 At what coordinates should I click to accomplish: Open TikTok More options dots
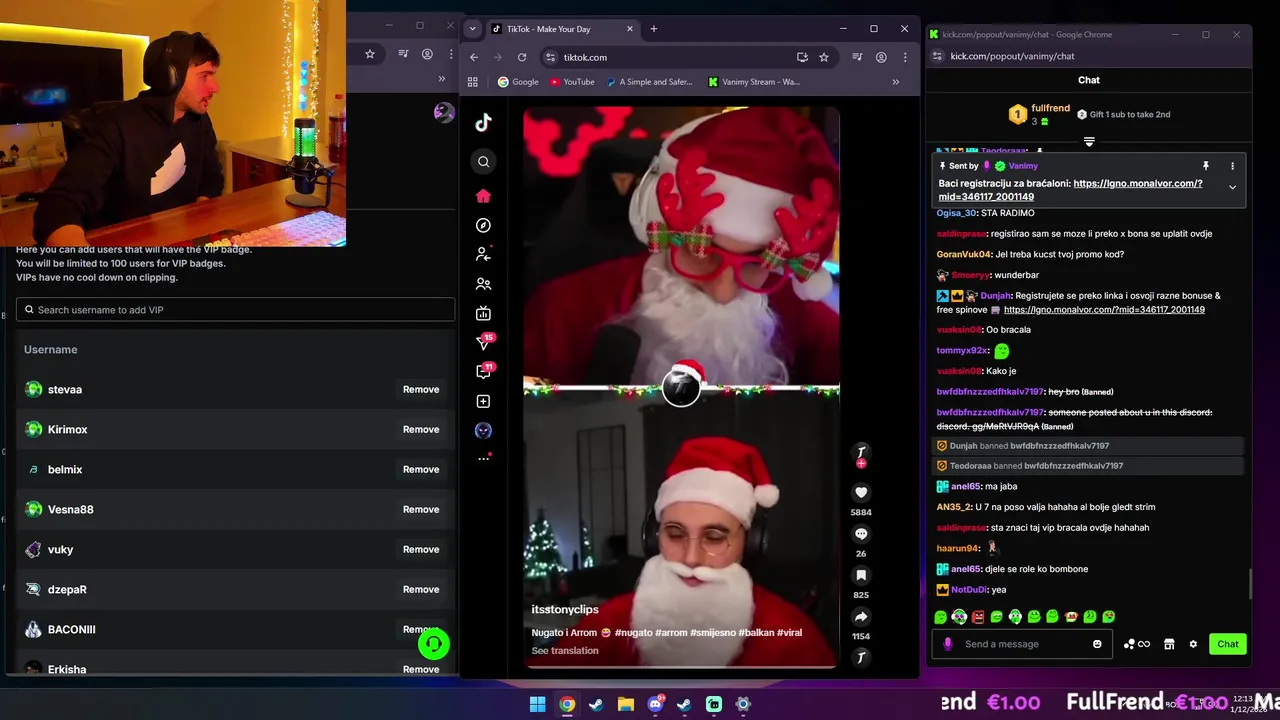click(484, 458)
